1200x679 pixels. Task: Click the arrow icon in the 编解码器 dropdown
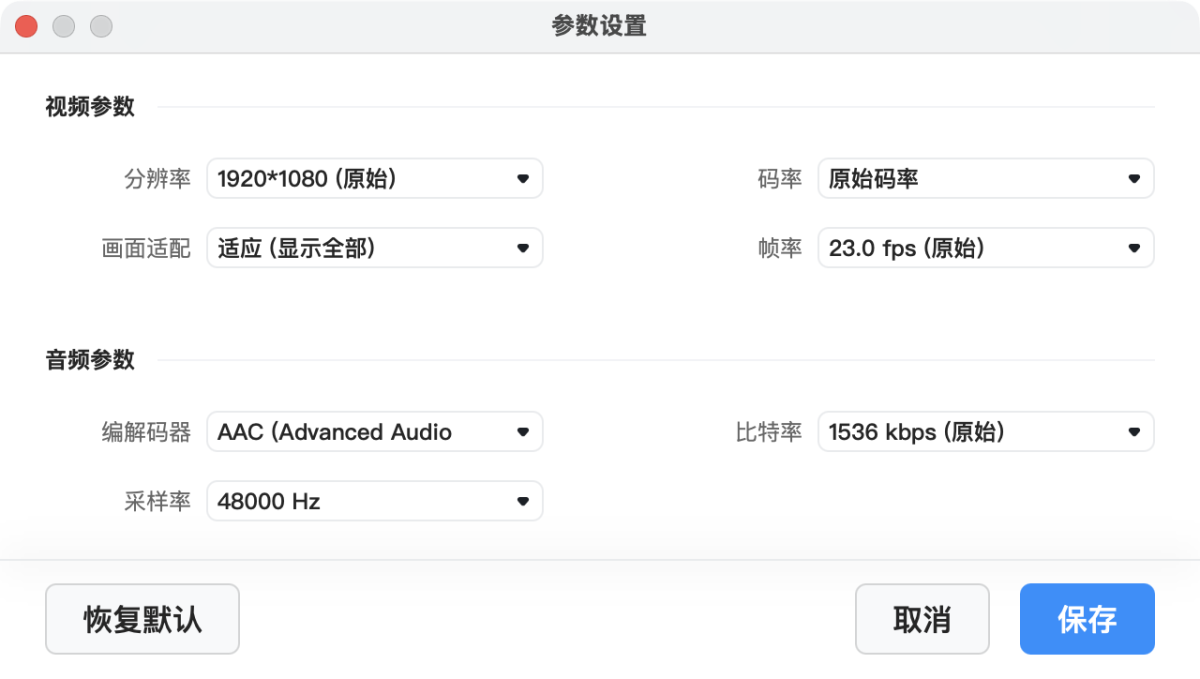[x=522, y=432]
